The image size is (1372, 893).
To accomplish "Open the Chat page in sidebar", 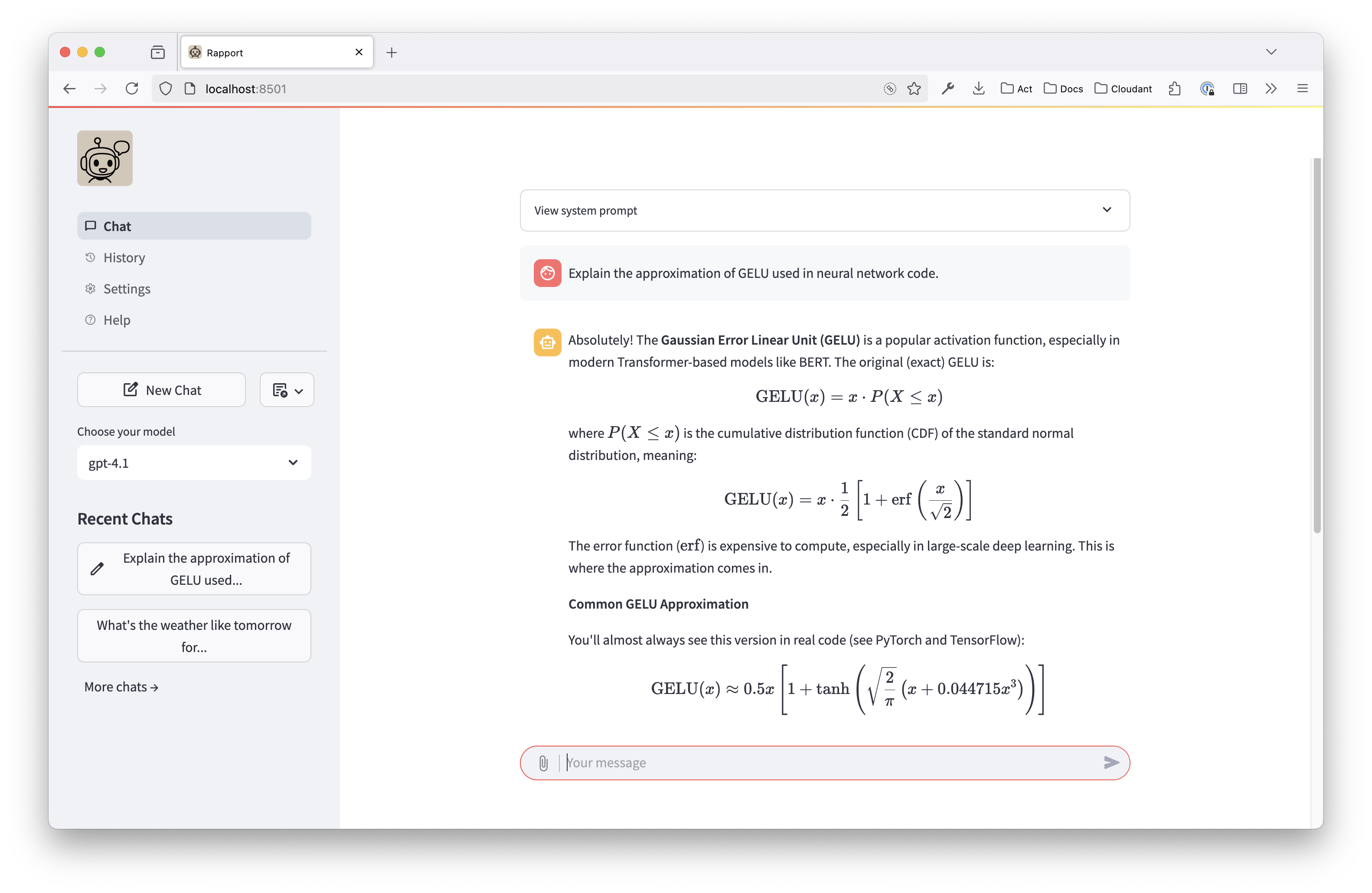I will click(x=194, y=226).
